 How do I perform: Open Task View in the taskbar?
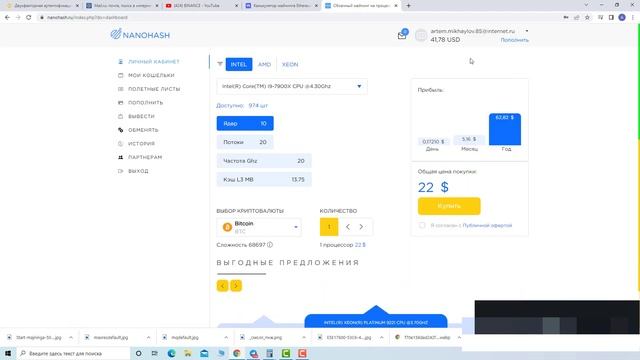coord(155,353)
